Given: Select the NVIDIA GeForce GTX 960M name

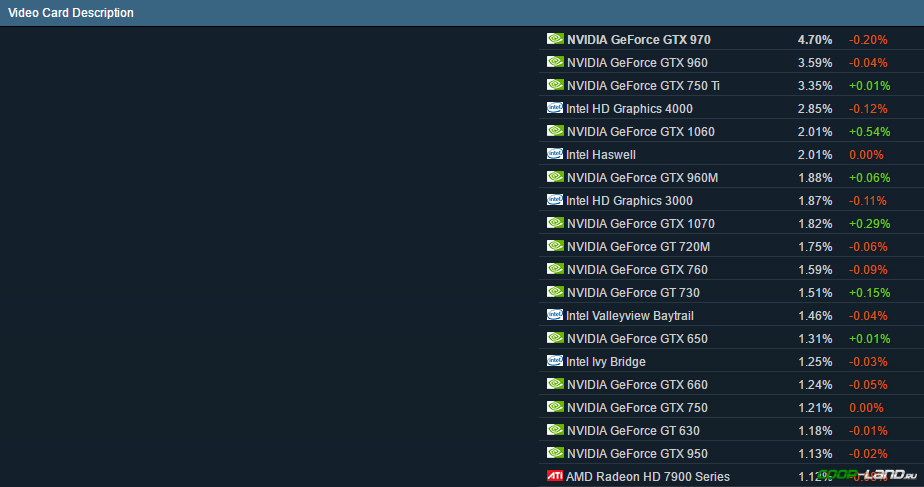Looking at the screenshot, I should (642, 178).
